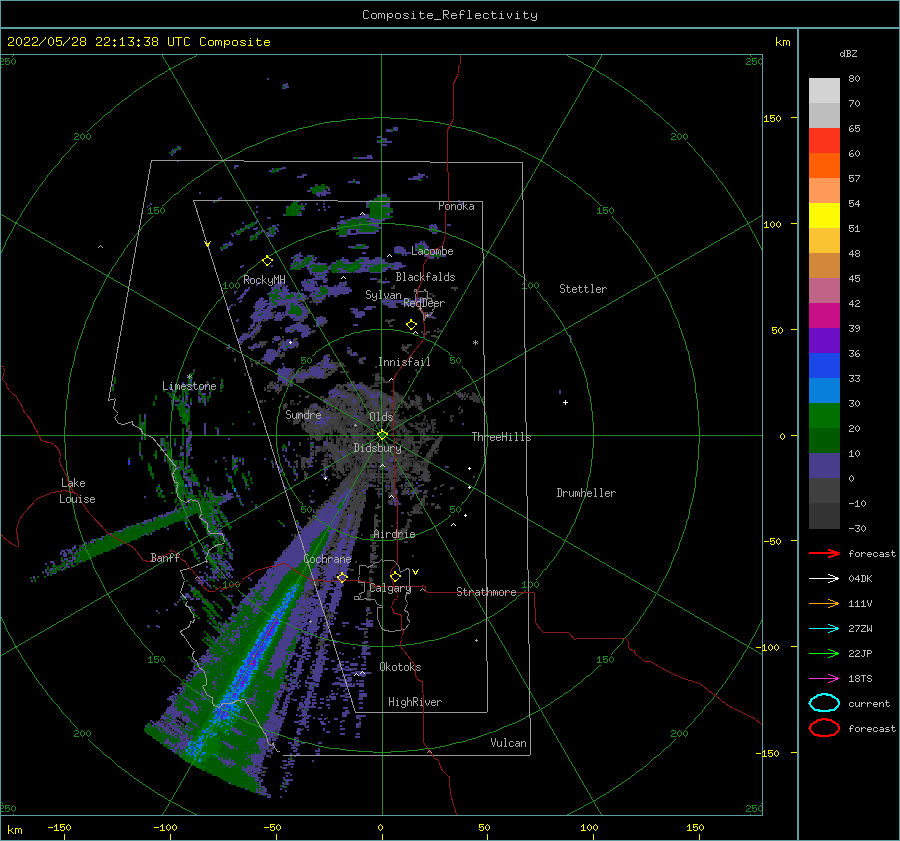Select the purple 10 dBZ color swatch

(x=824, y=466)
